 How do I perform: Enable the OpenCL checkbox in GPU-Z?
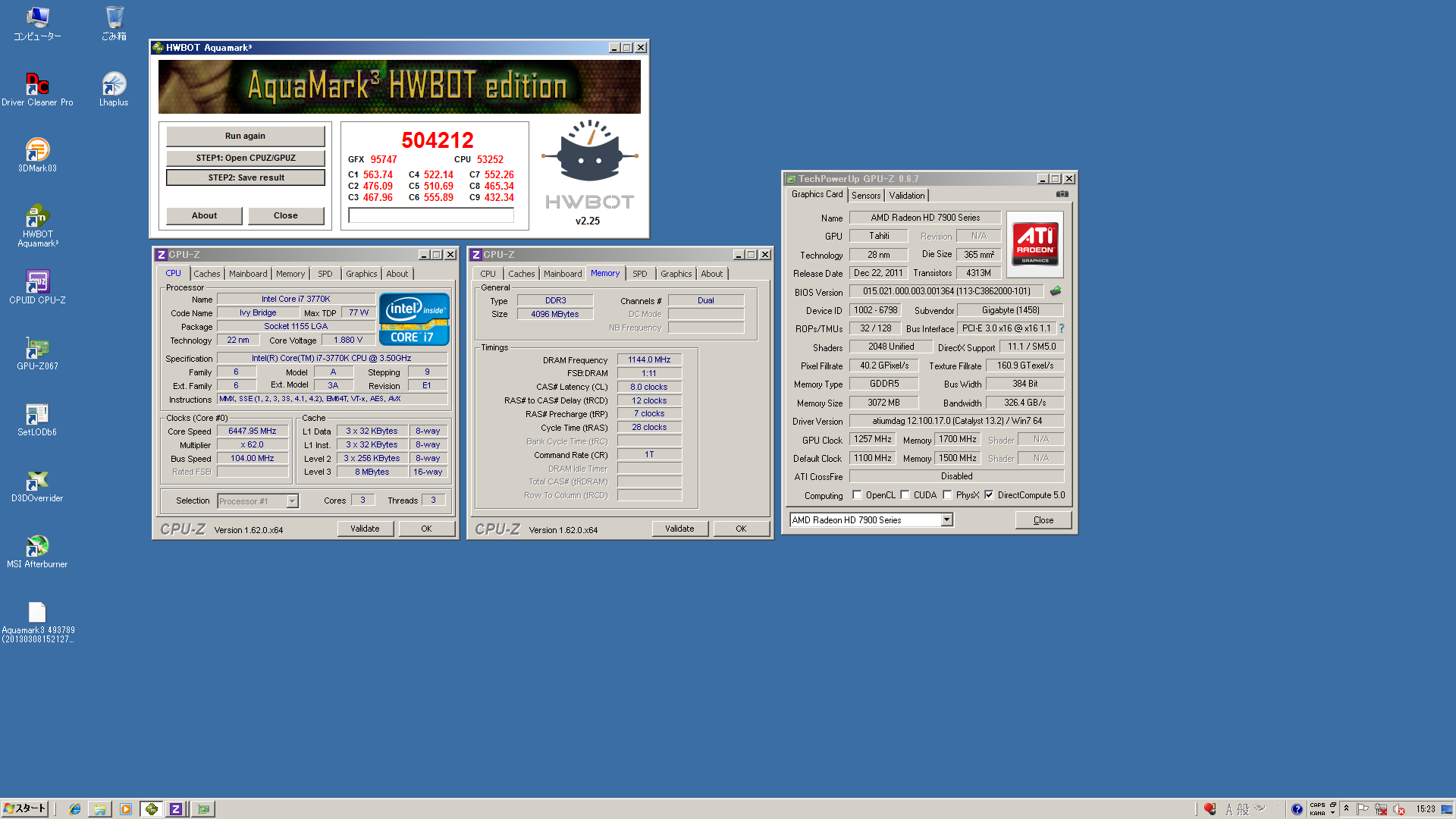pyautogui.click(x=857, y=495)
